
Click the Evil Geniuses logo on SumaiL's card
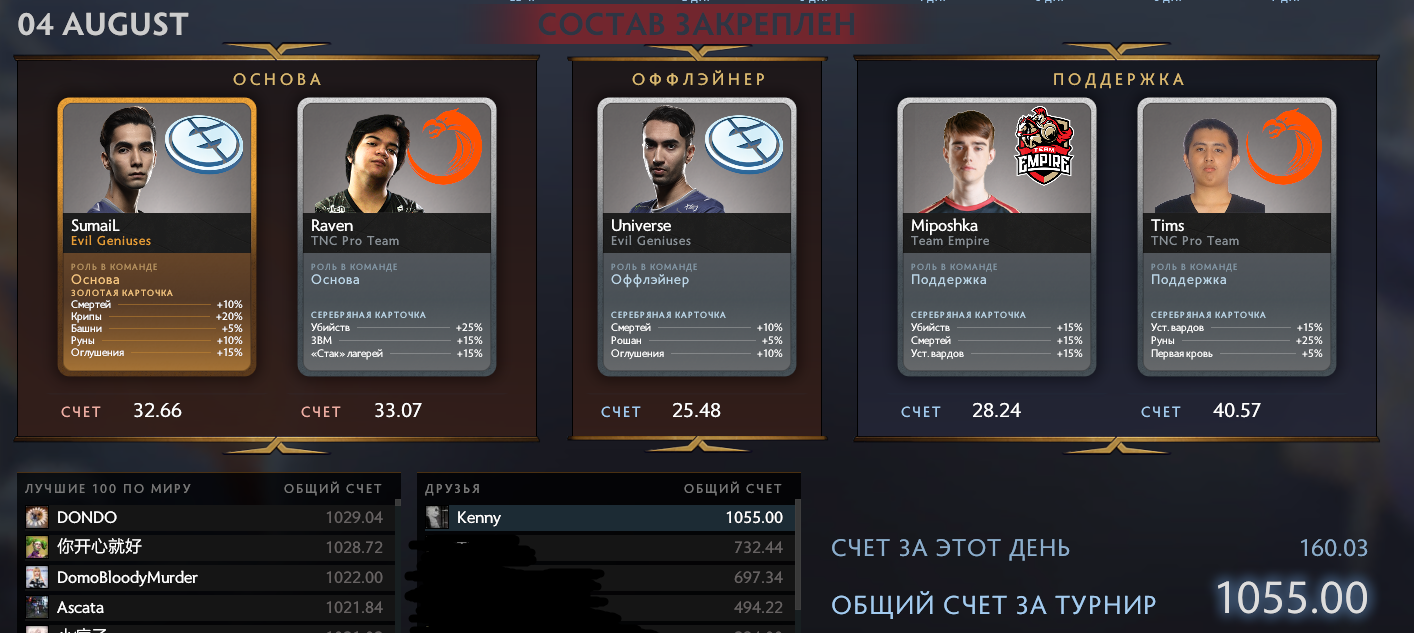click(x=204, y=144)
